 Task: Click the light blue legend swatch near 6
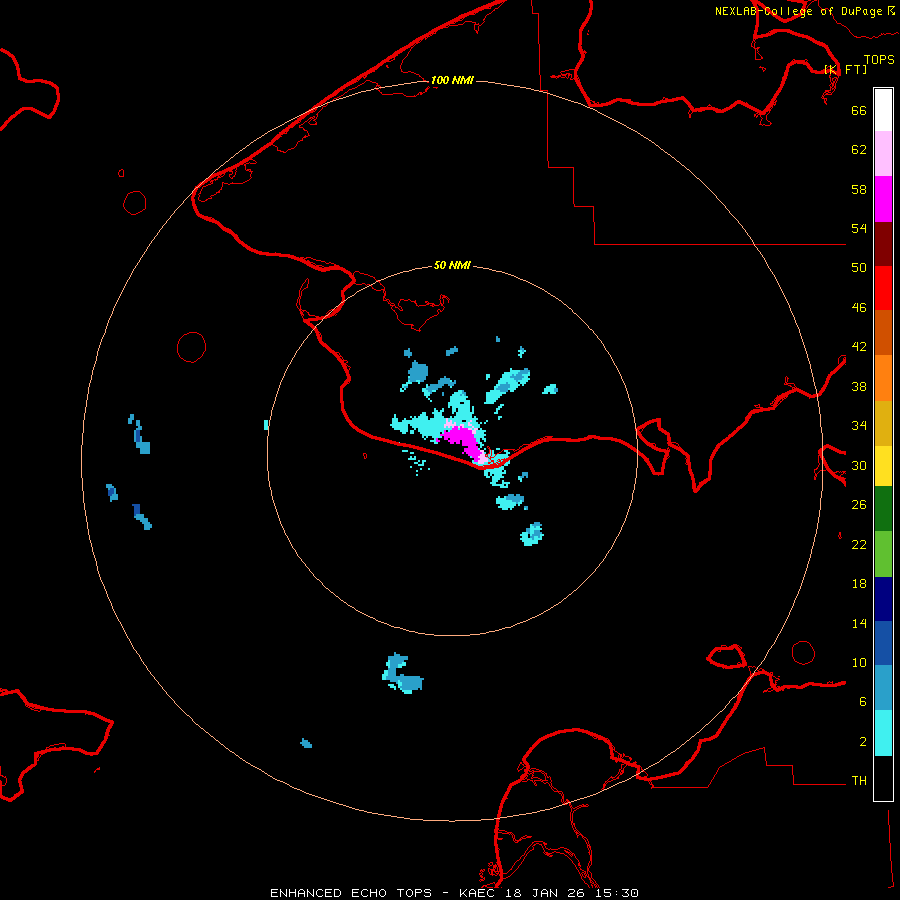[x=883, y=688]
